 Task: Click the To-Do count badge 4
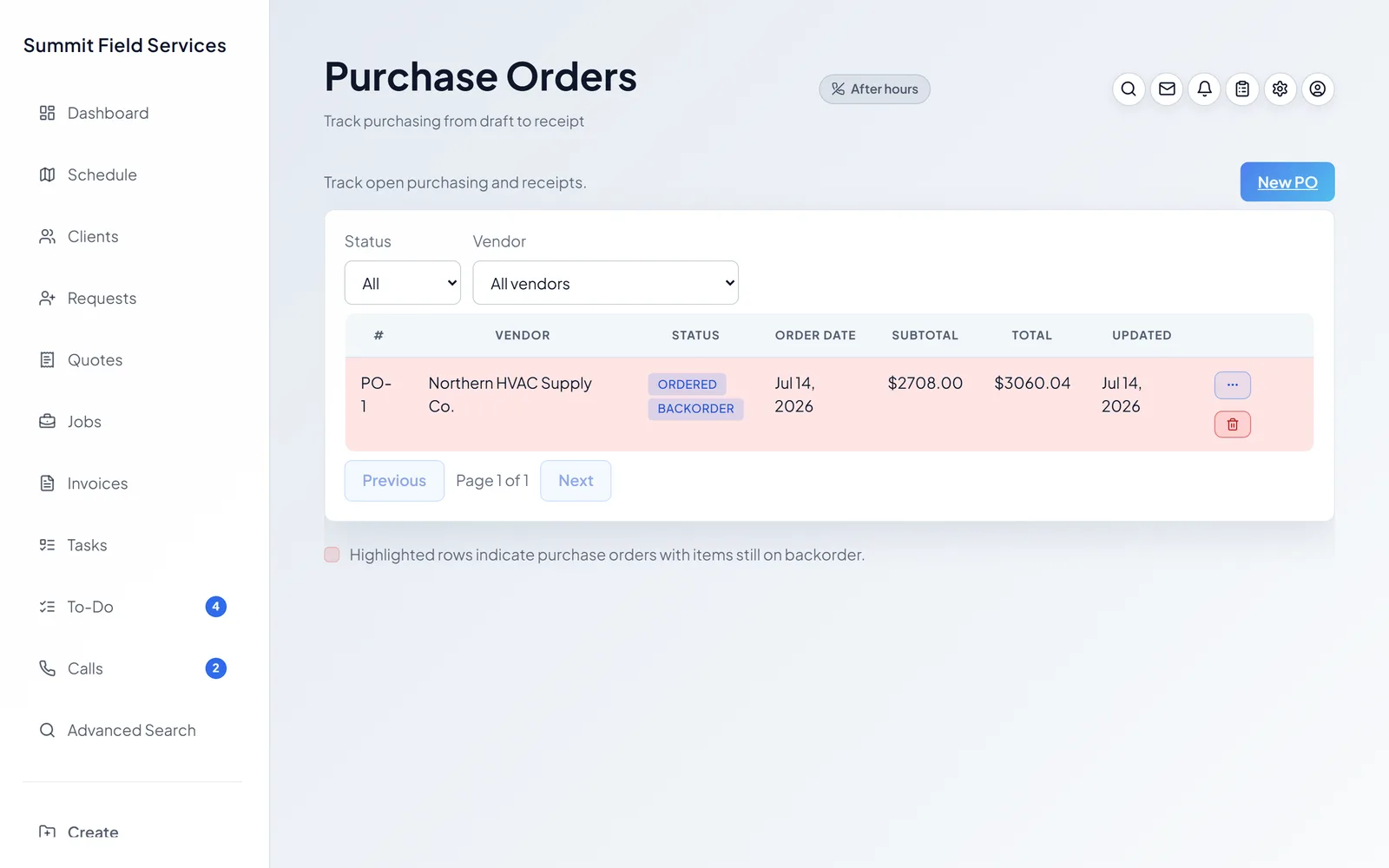click(216, 607)
